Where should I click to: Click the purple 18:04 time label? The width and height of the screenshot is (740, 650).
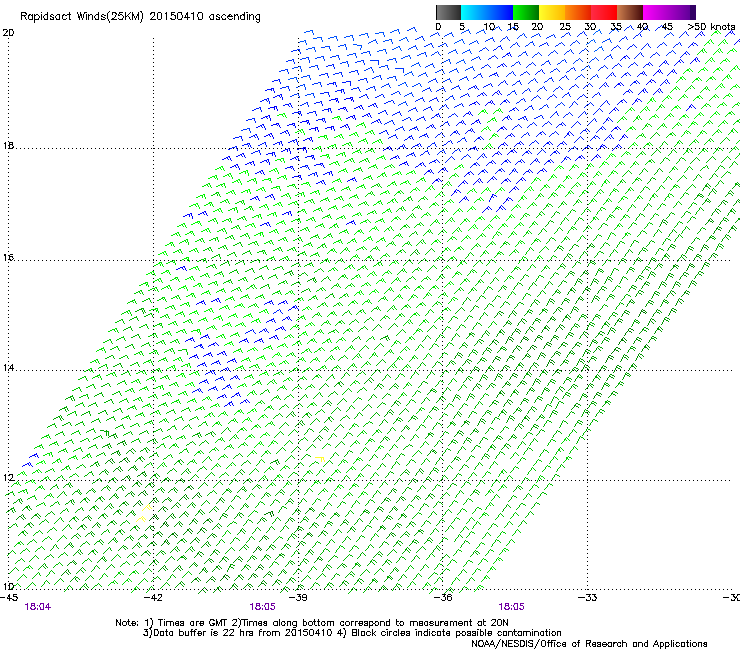tap(38, 607)
